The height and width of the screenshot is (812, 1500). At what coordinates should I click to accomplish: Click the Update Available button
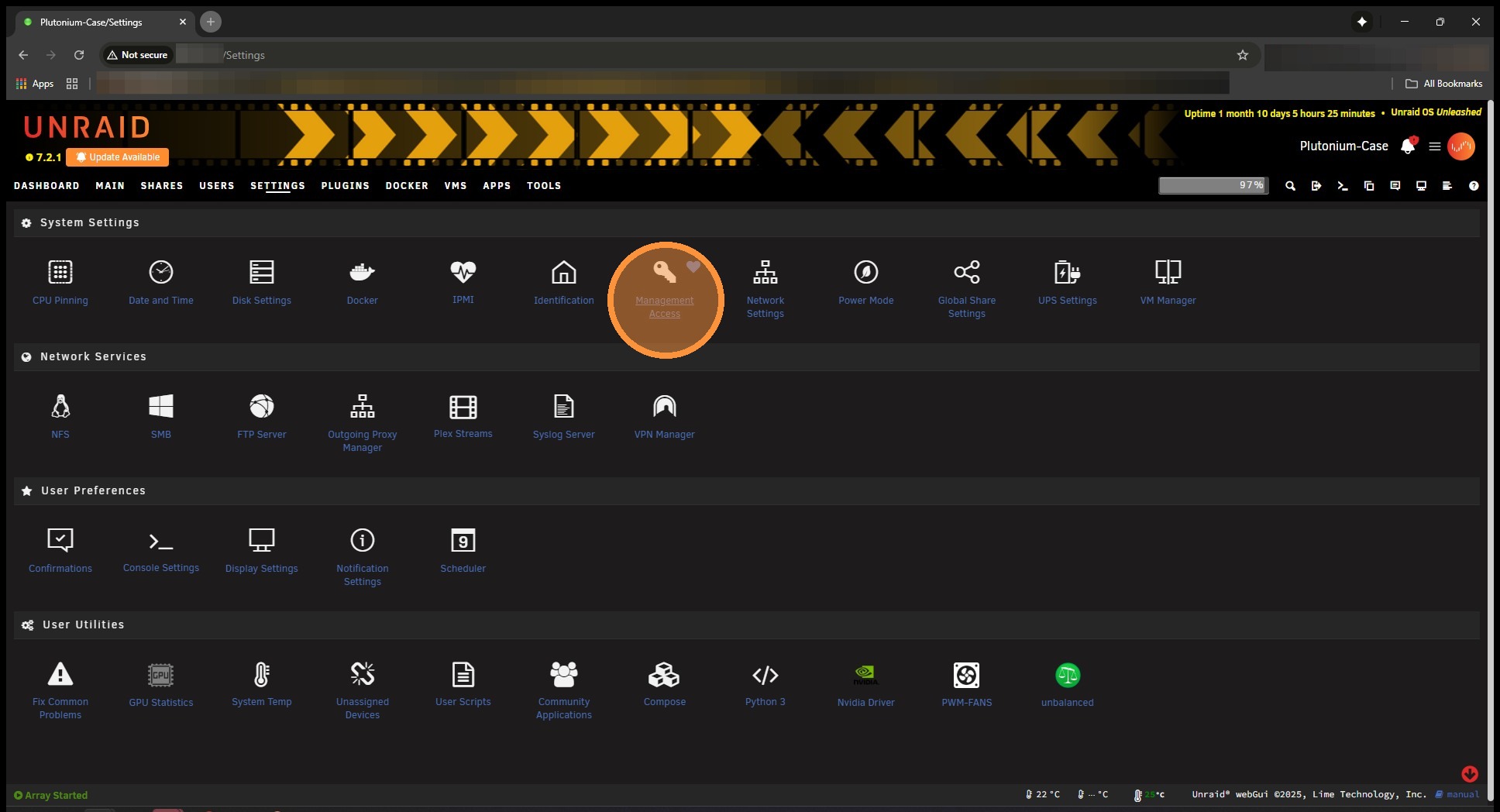[118, 157]
